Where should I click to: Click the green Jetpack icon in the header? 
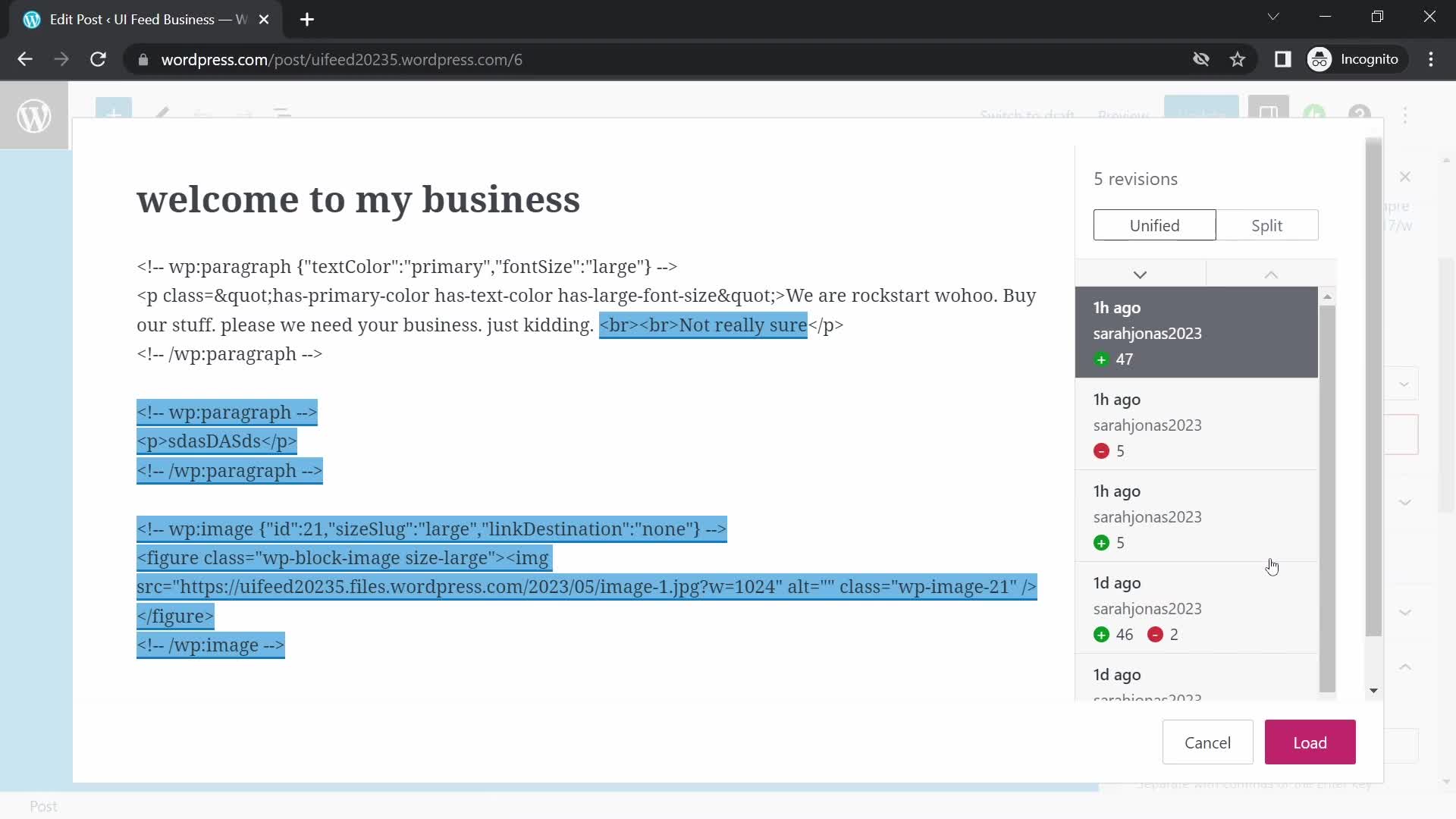1315,112
